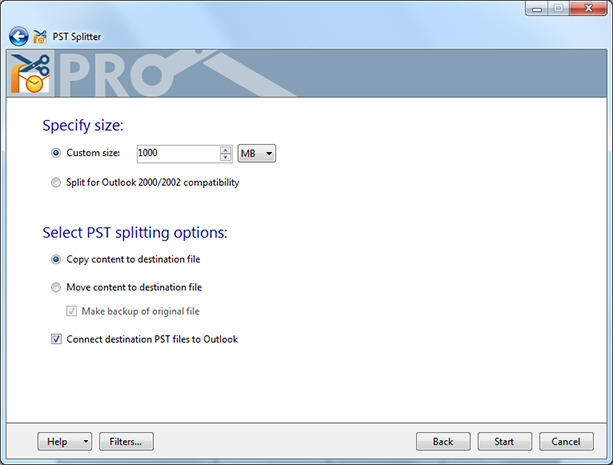Click the PST Splitter title bar icon
613x465 pixels.
(x=40, y=37)
